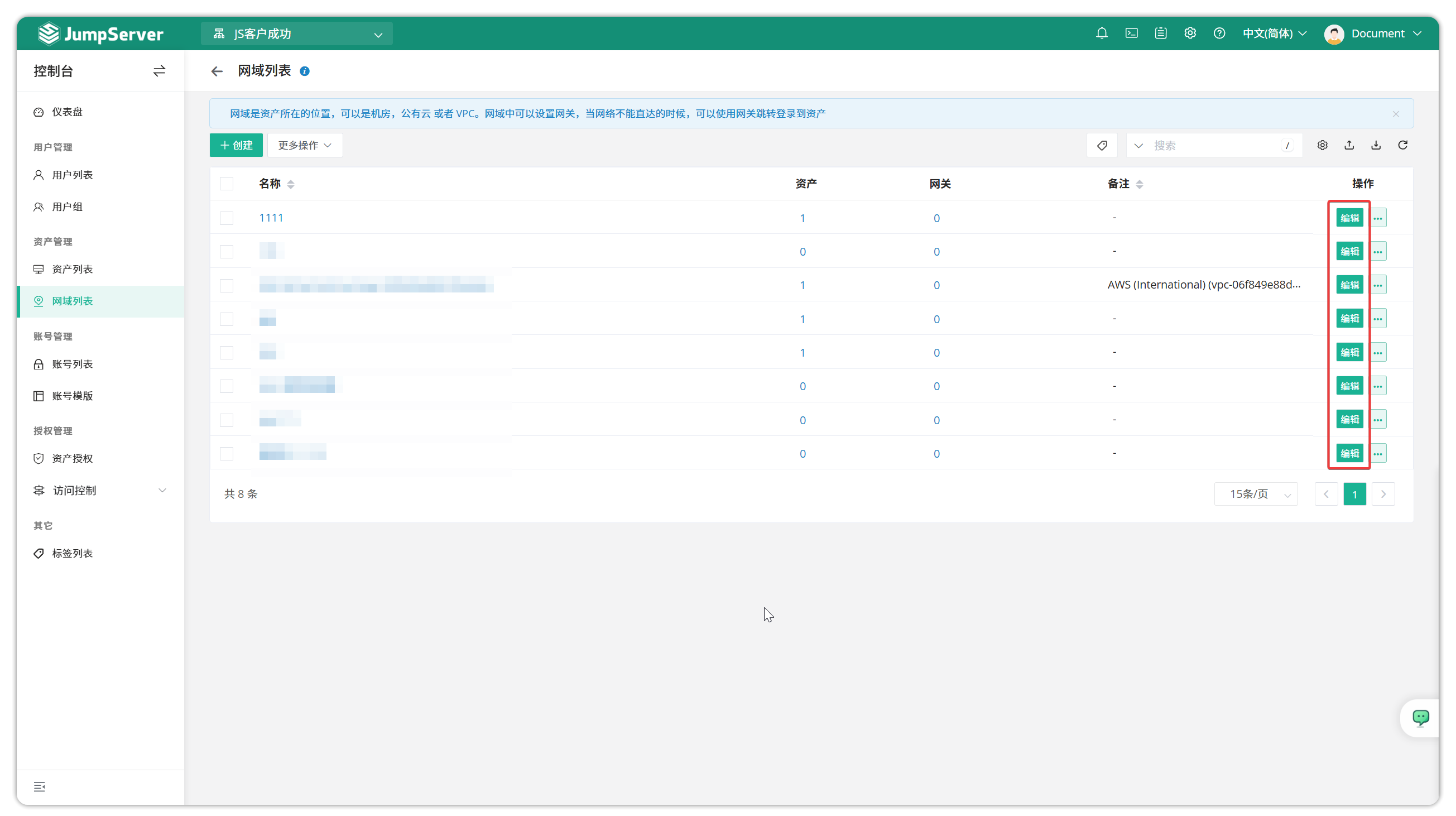
Task: Open system settings via the gear icon
Action: 1190,33
